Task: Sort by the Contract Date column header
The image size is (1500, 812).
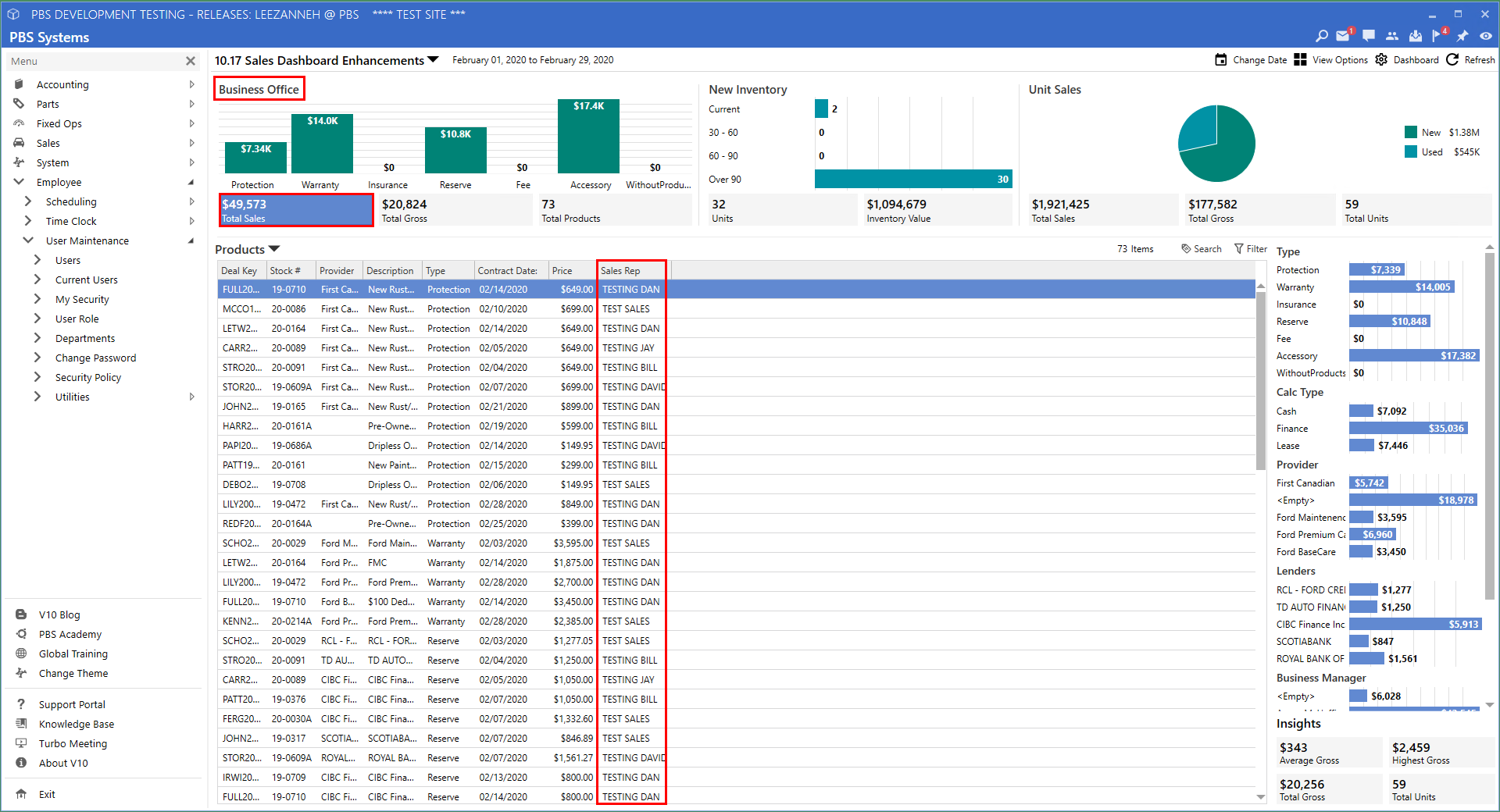Action: (x=511, y=271)
